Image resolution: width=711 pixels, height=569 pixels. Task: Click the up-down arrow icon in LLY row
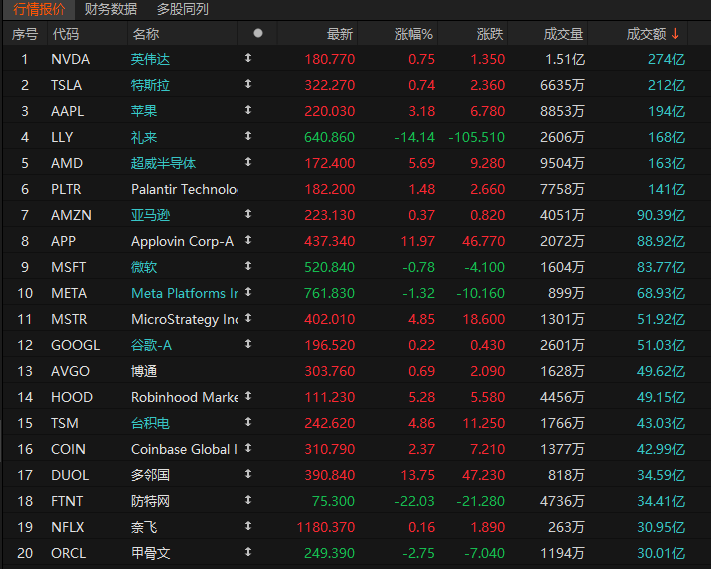tap(248, 136)
